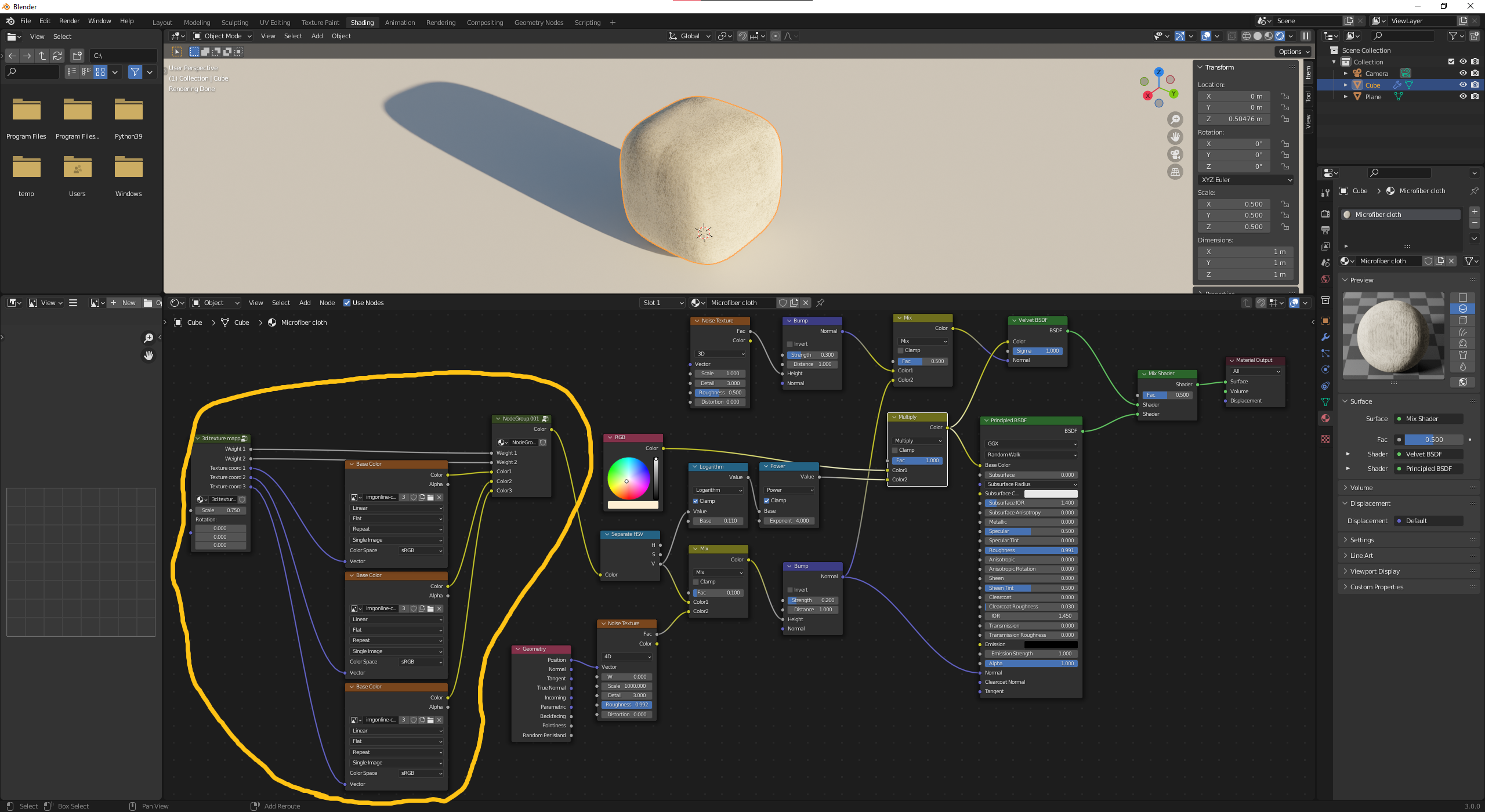Switch perspective/orthographic grid gizmo
This screenshot has height=812, width=1485.
1175,172
